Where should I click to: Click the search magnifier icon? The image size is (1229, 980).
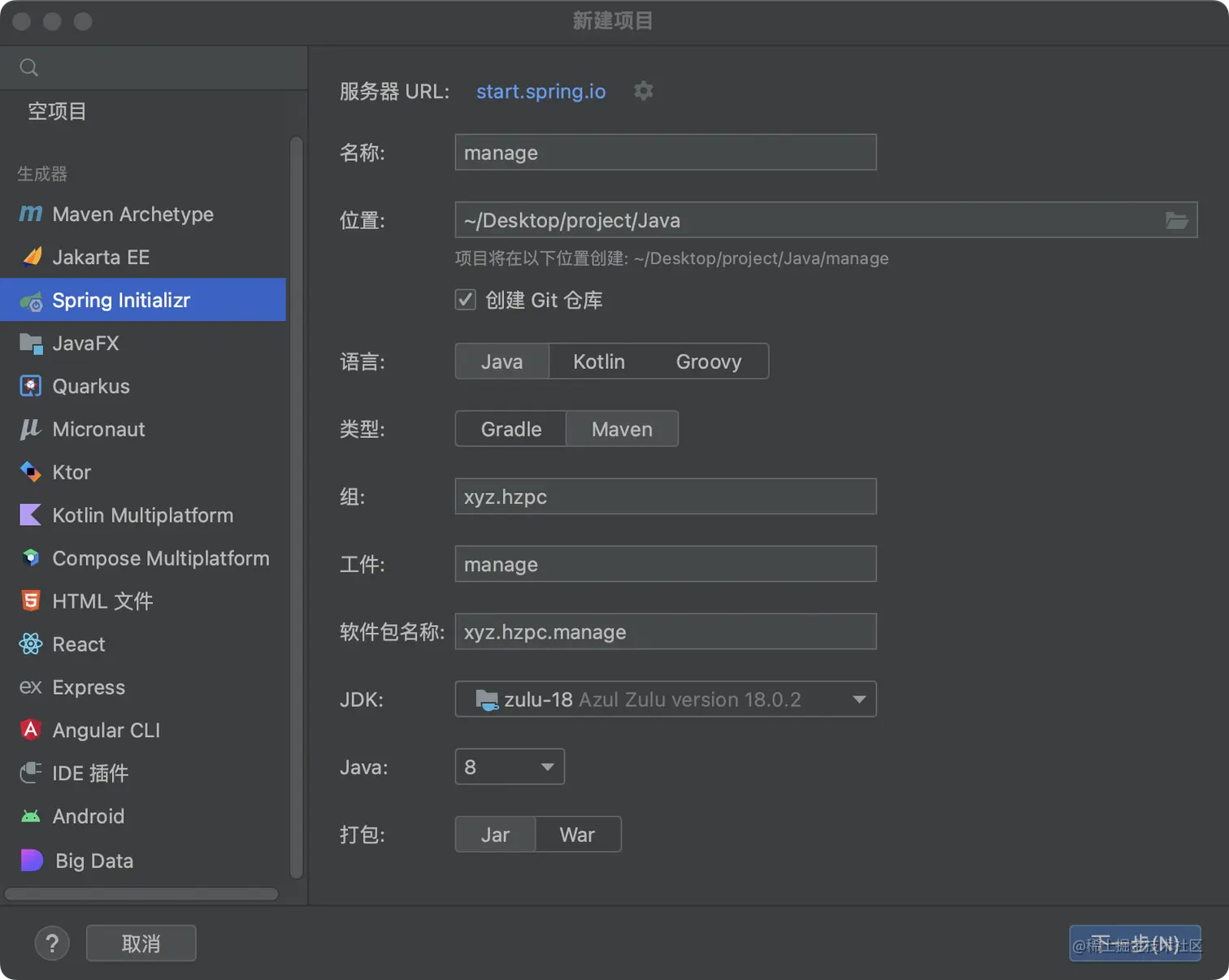[x=29, y=67]
